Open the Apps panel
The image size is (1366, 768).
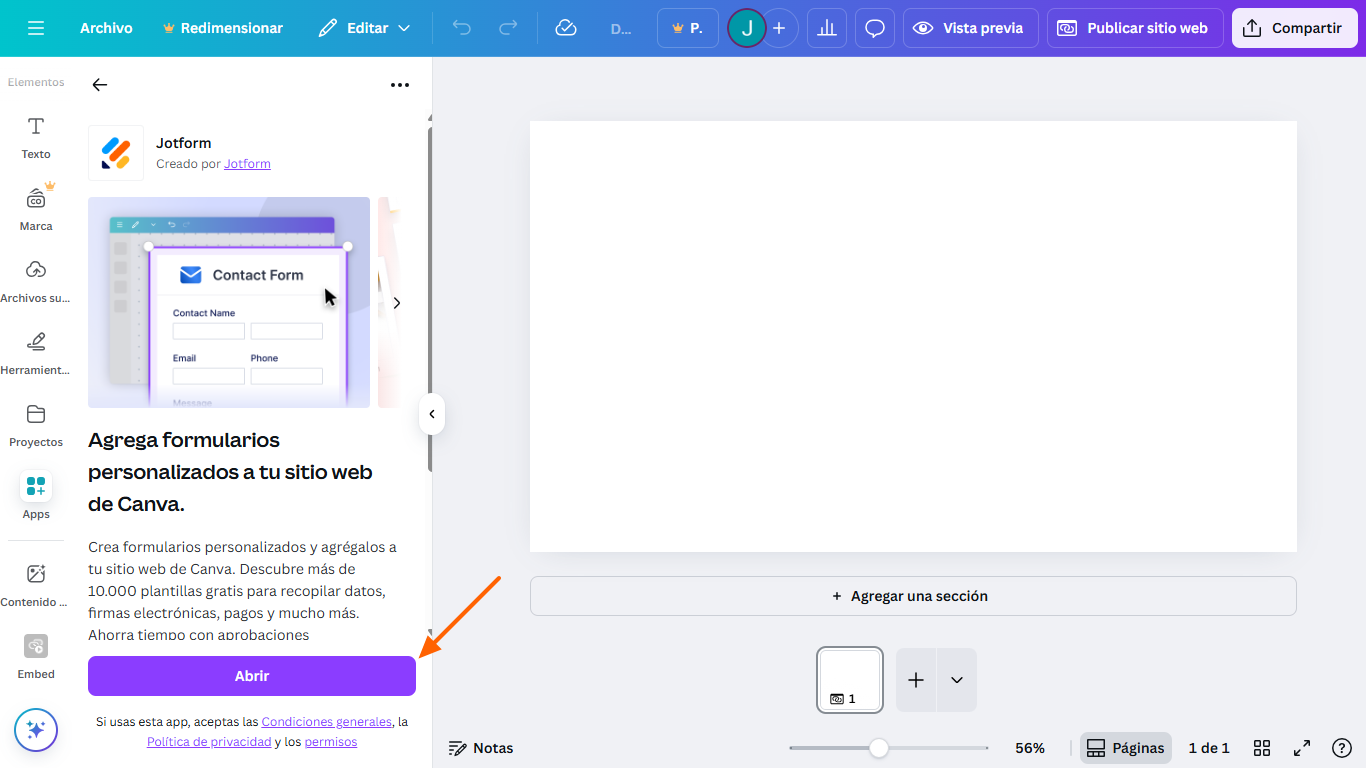tap(36, 497)
